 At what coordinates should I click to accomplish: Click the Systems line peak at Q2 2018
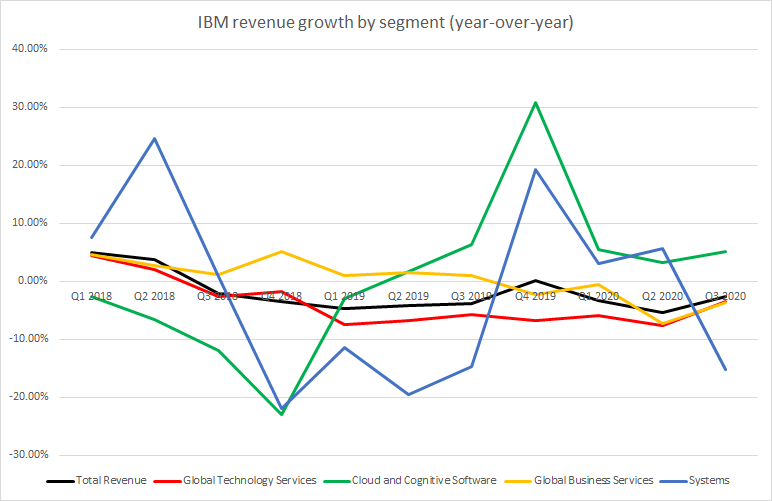click(155, 138)
